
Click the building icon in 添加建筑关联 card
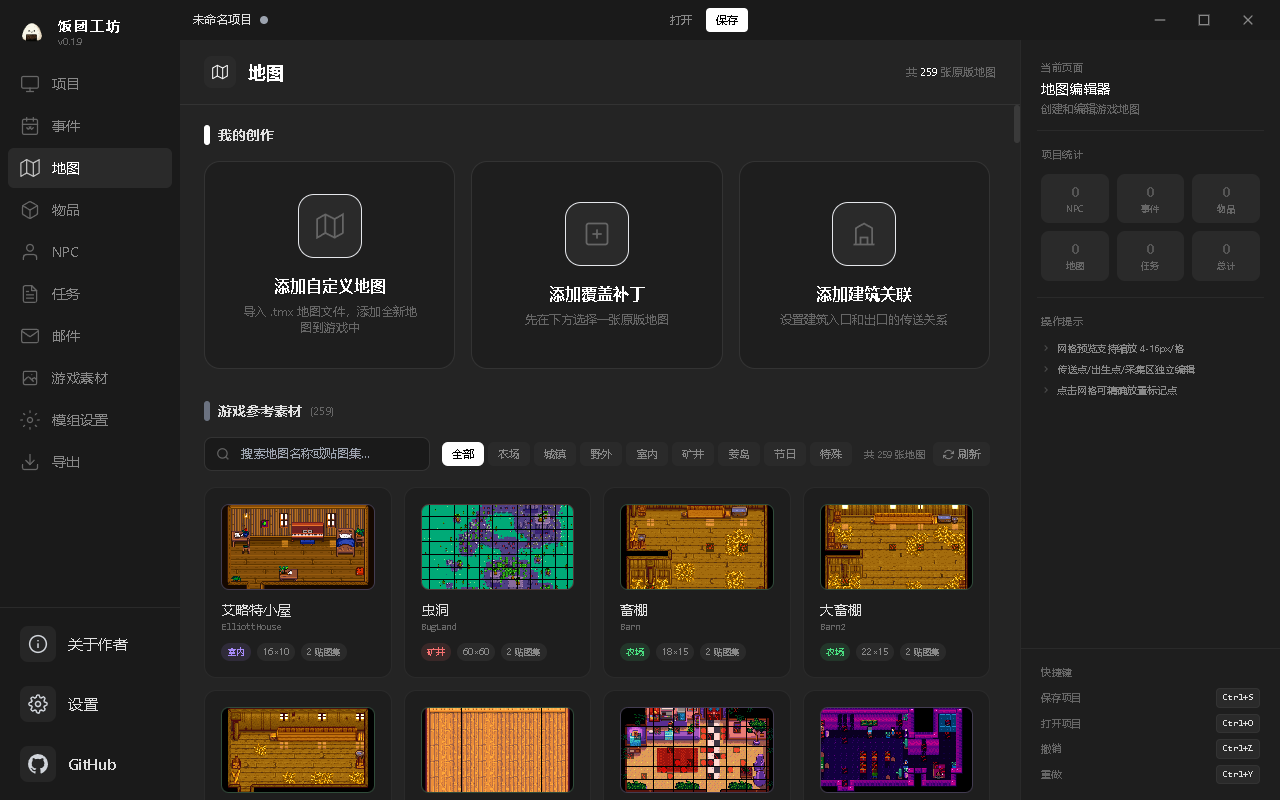click(x=864, y=234)
